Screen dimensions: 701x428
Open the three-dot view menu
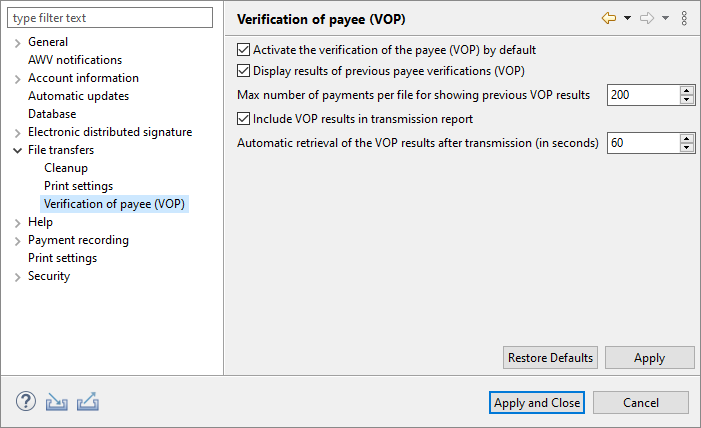(x=684, y=19)
